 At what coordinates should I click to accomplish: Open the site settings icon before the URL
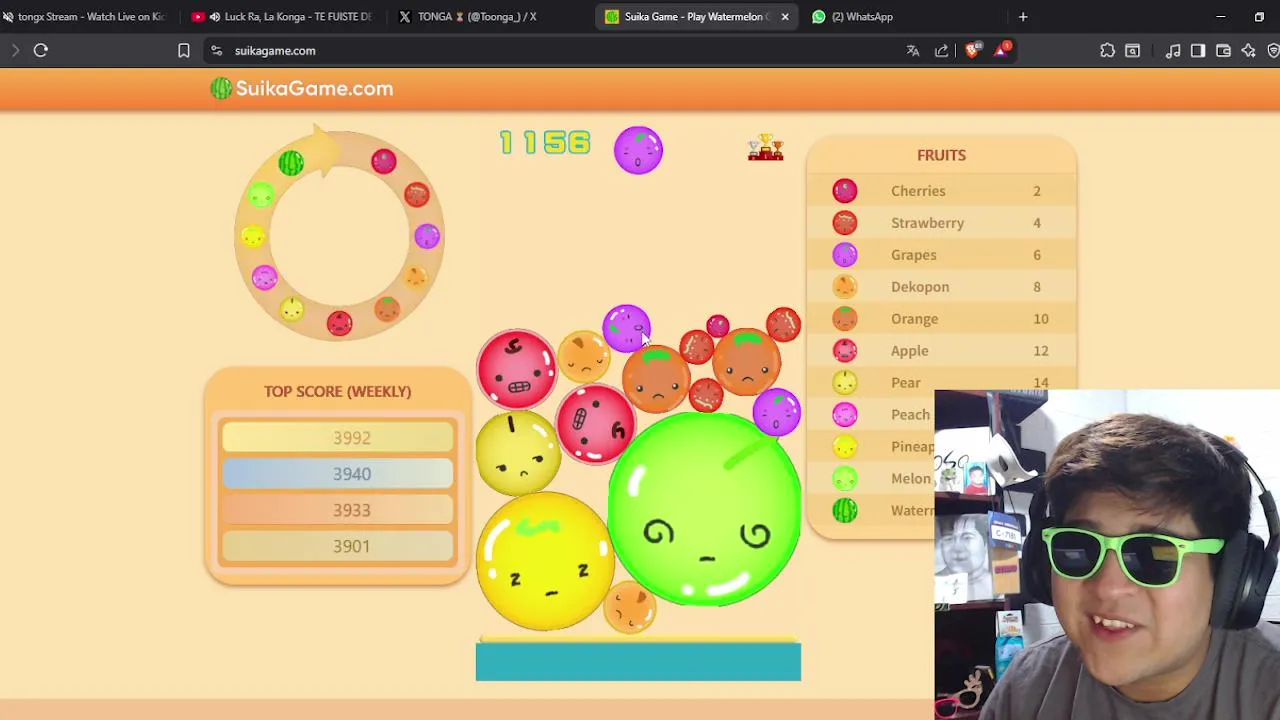pos(216,51)
